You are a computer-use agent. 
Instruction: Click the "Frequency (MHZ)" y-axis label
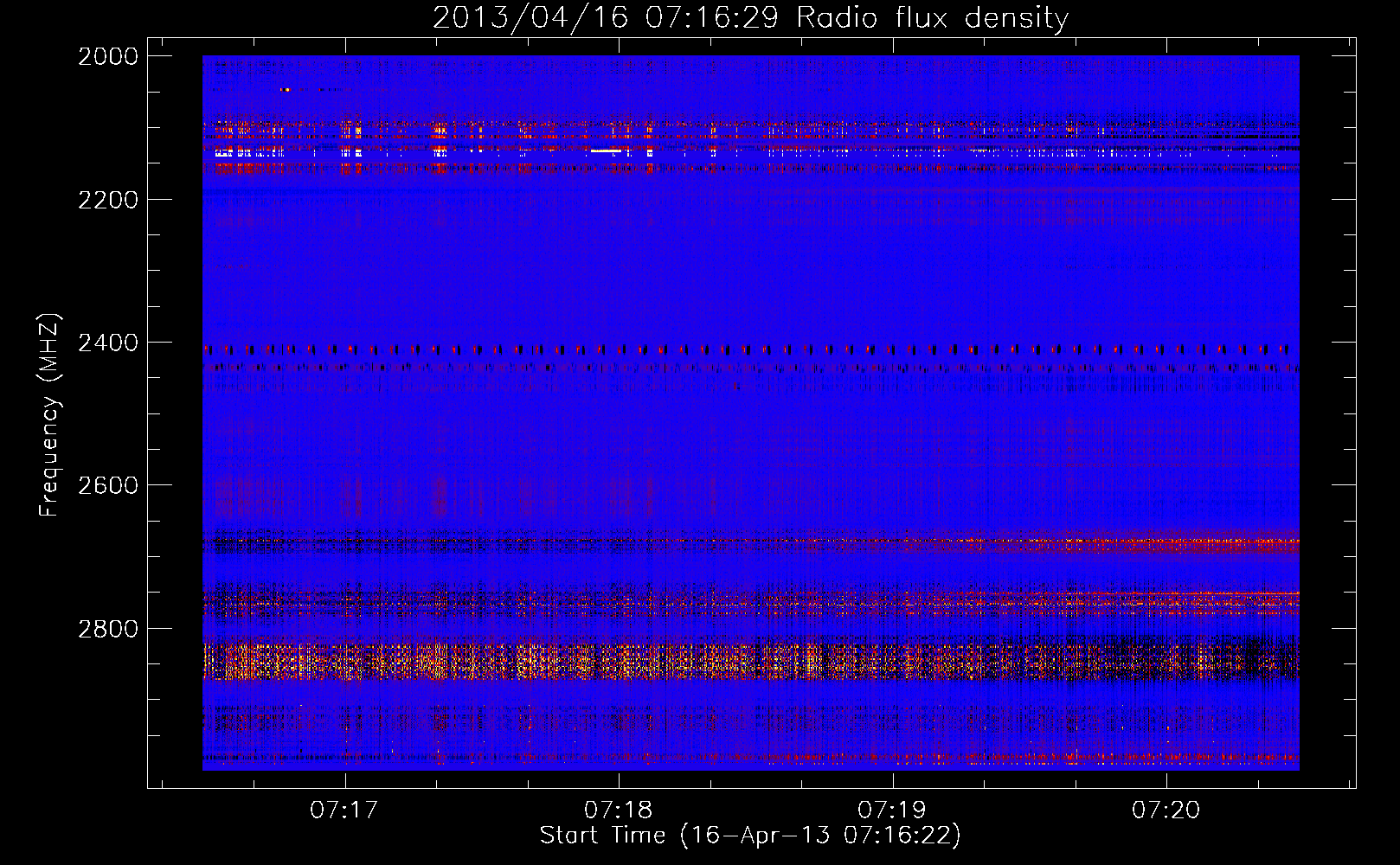tap(49, 415)
